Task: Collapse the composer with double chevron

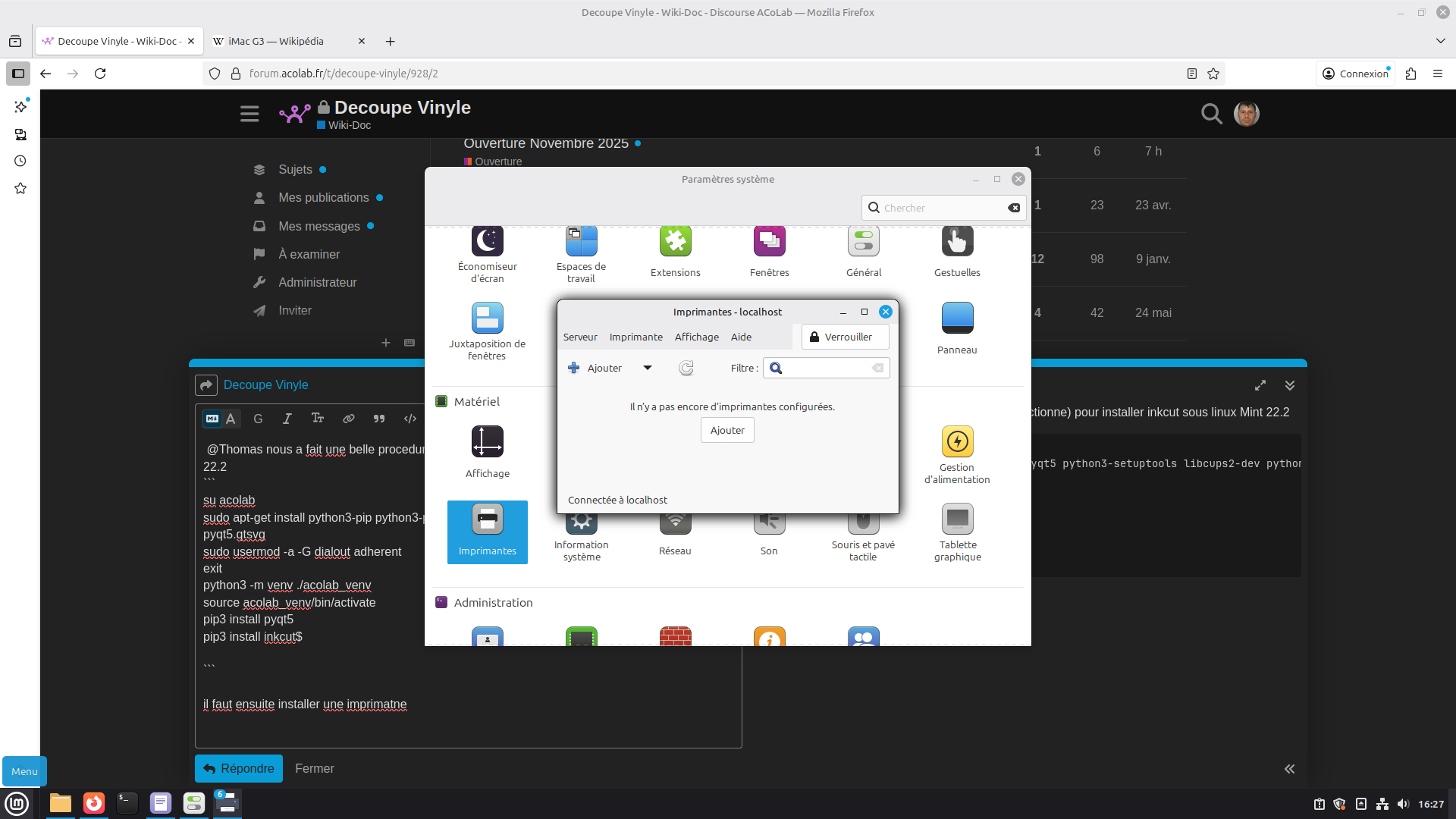Action: pyautogui.click(x=1289, y=385)
